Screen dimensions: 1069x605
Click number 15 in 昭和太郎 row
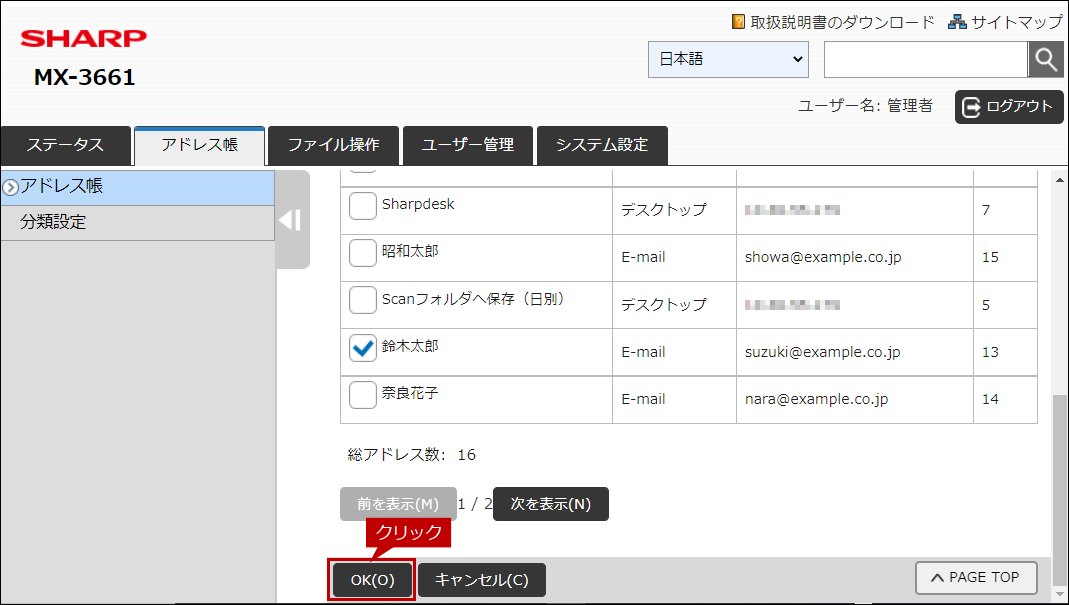(x=990, y=257)
